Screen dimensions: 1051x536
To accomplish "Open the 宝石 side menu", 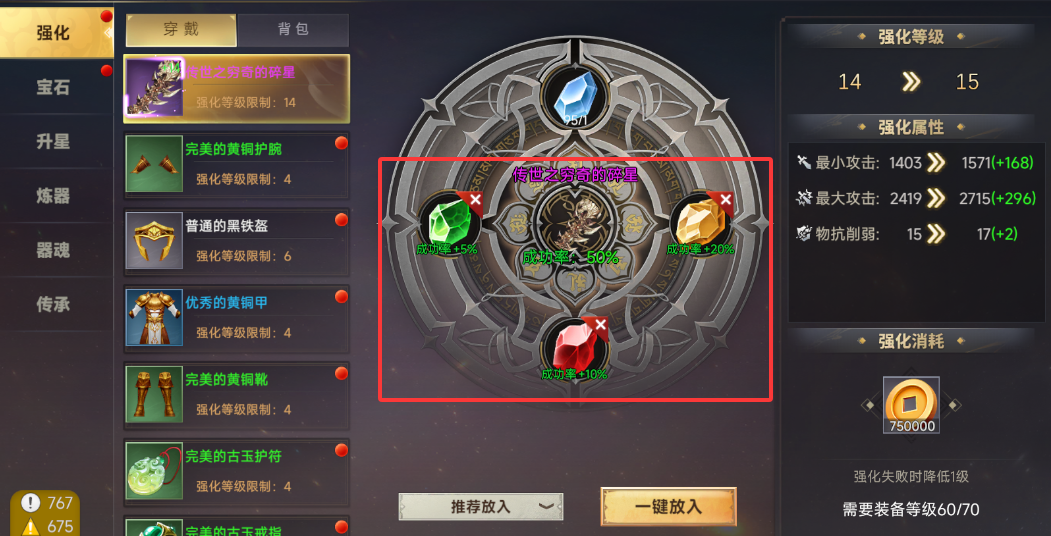I will pos(54,87).
